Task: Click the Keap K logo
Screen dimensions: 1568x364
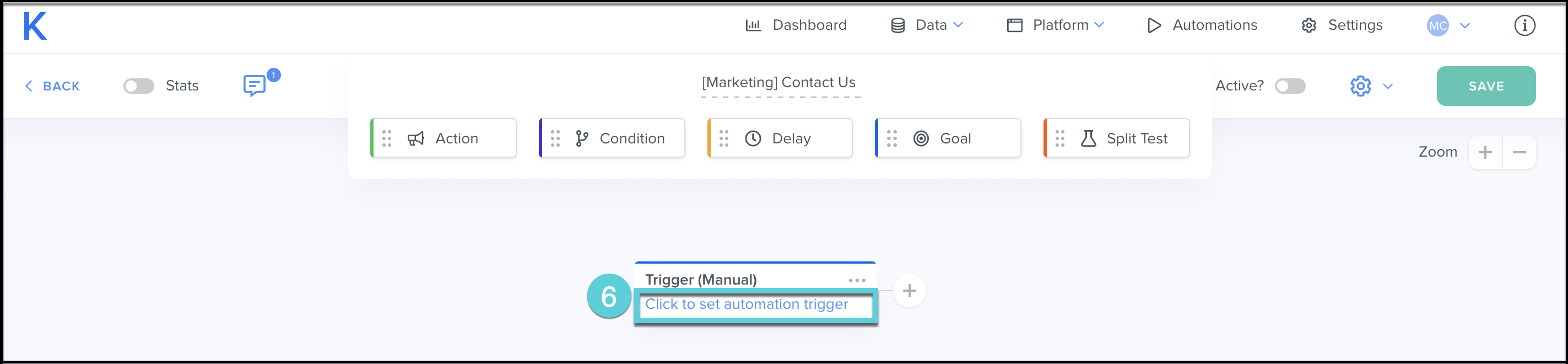Action: [x=35, y=27]
